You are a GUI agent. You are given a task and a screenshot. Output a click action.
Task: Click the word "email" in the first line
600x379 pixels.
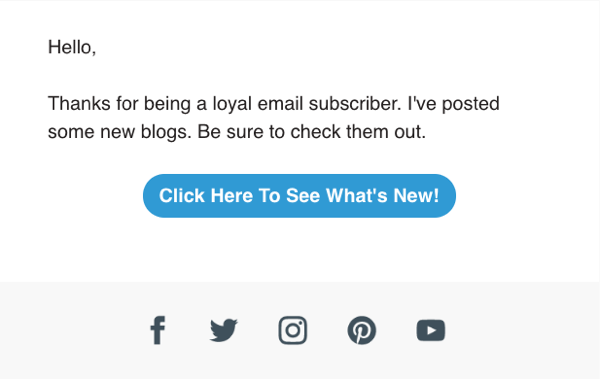click(280, 104)
